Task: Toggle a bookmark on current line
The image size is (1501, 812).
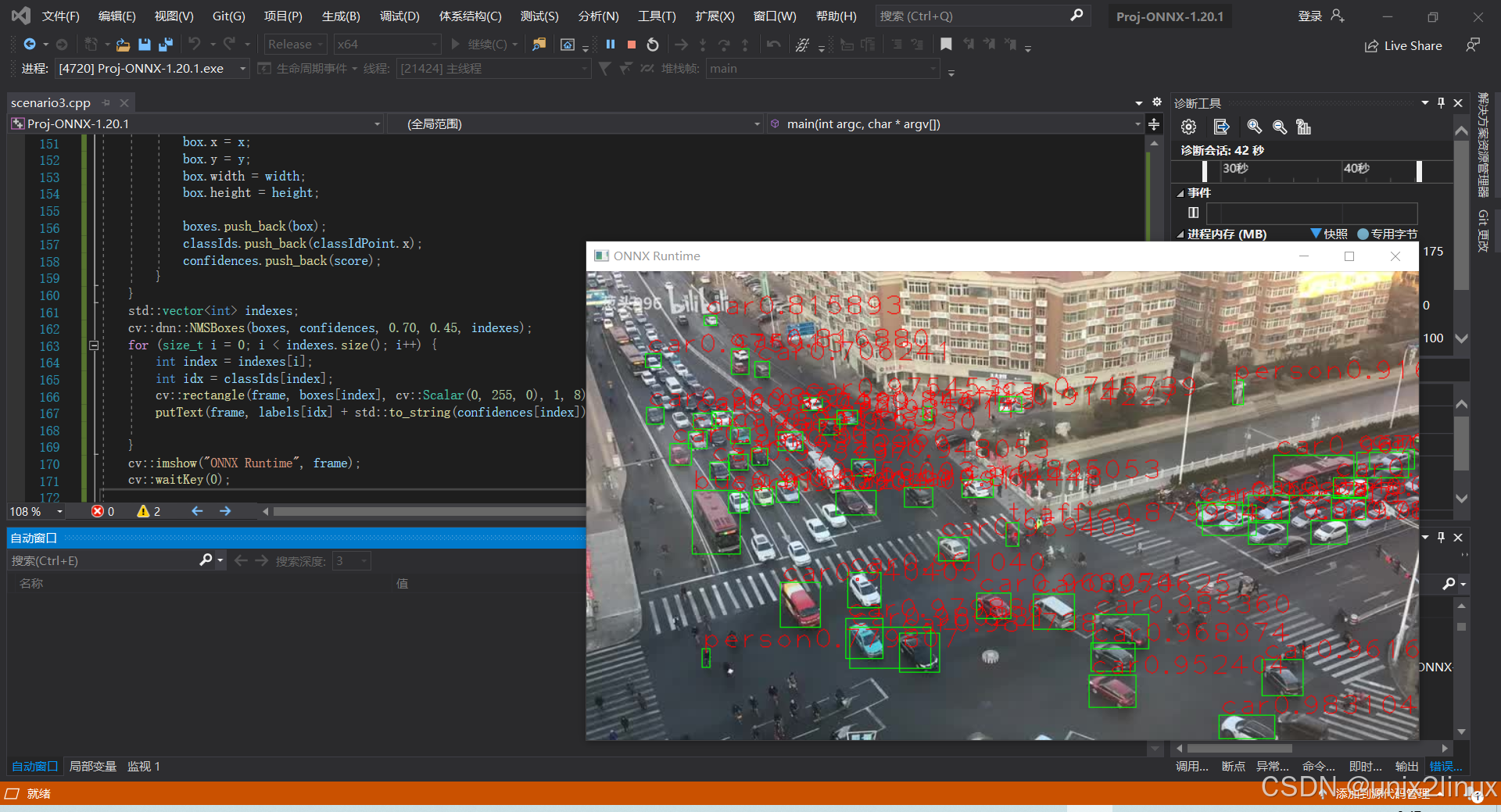Action: point(946,45)
